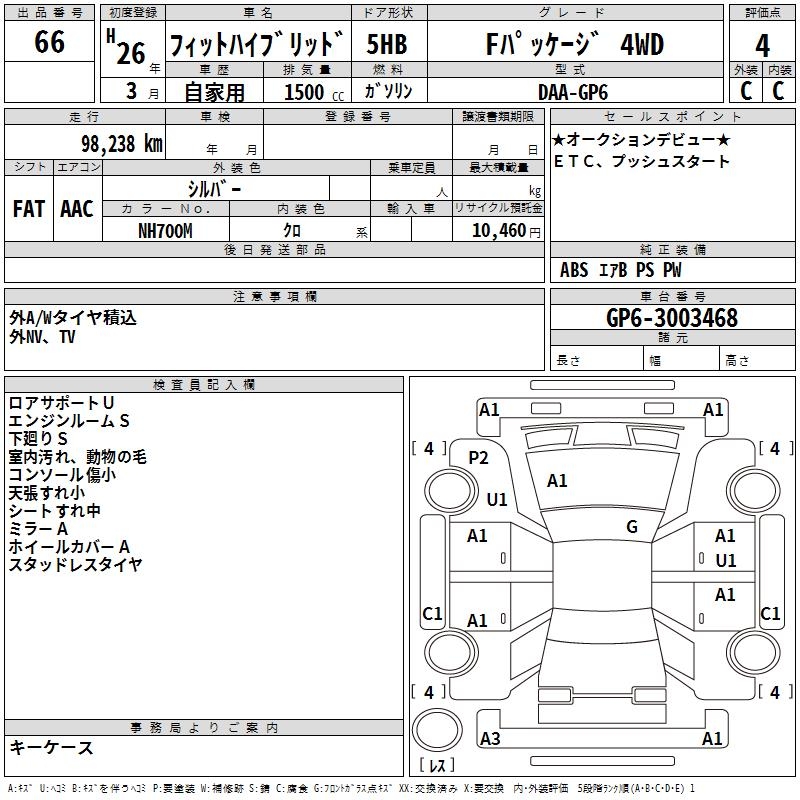Click the note ミラーA
Viewport: 800px width, 800px height.
(x=38, y=529)
